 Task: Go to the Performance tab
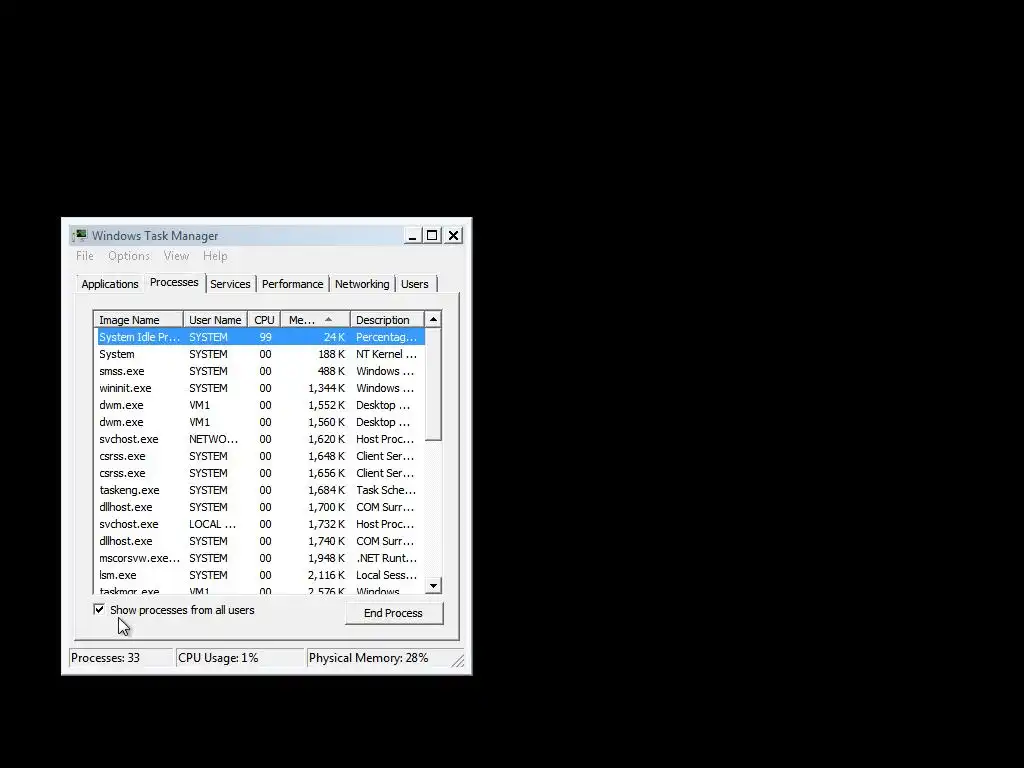292,284
